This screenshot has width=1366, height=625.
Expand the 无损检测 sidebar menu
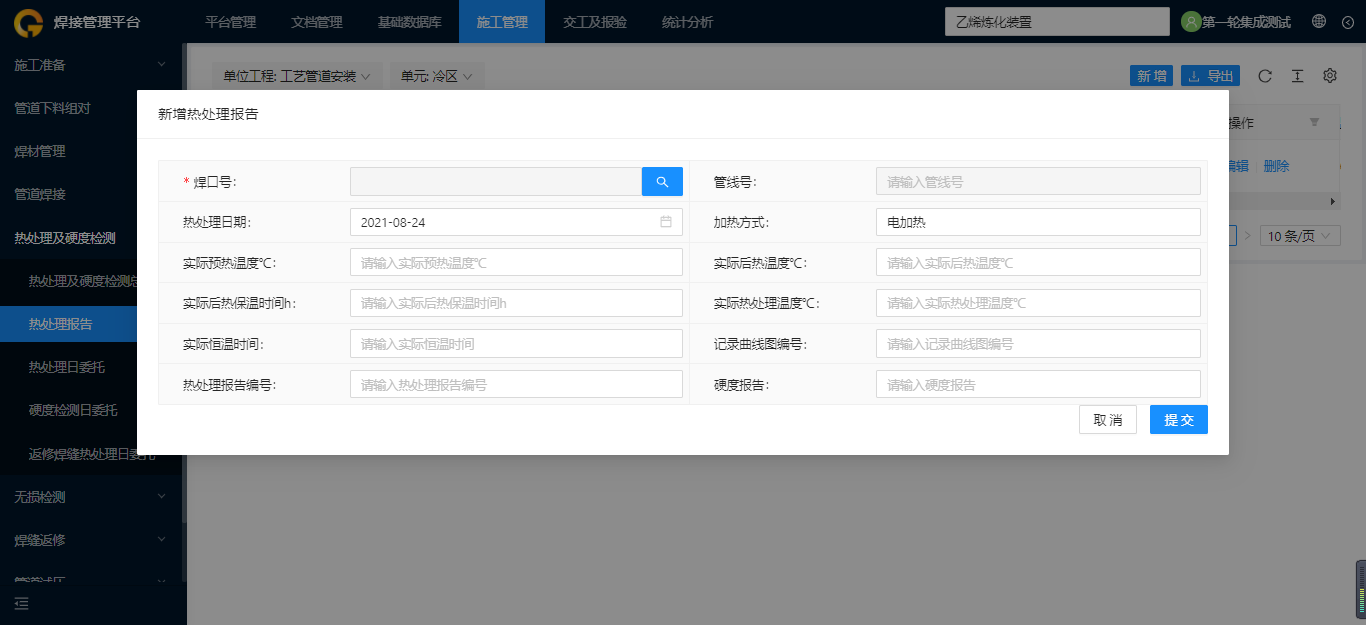click(x=91, y=497)
